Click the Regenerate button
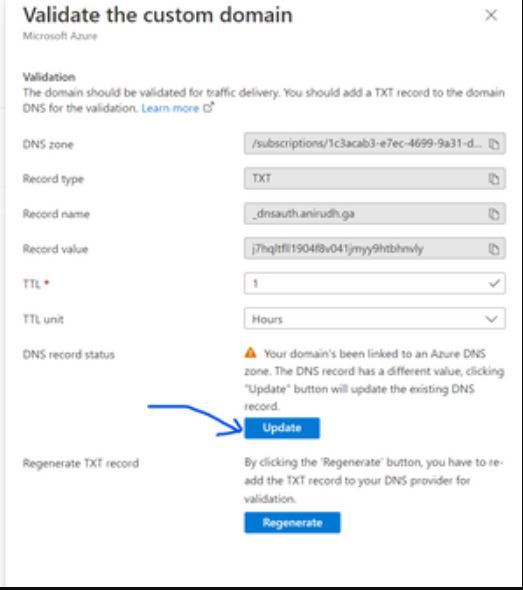Viewport: 523px width, 590px height. click(292, 522)
